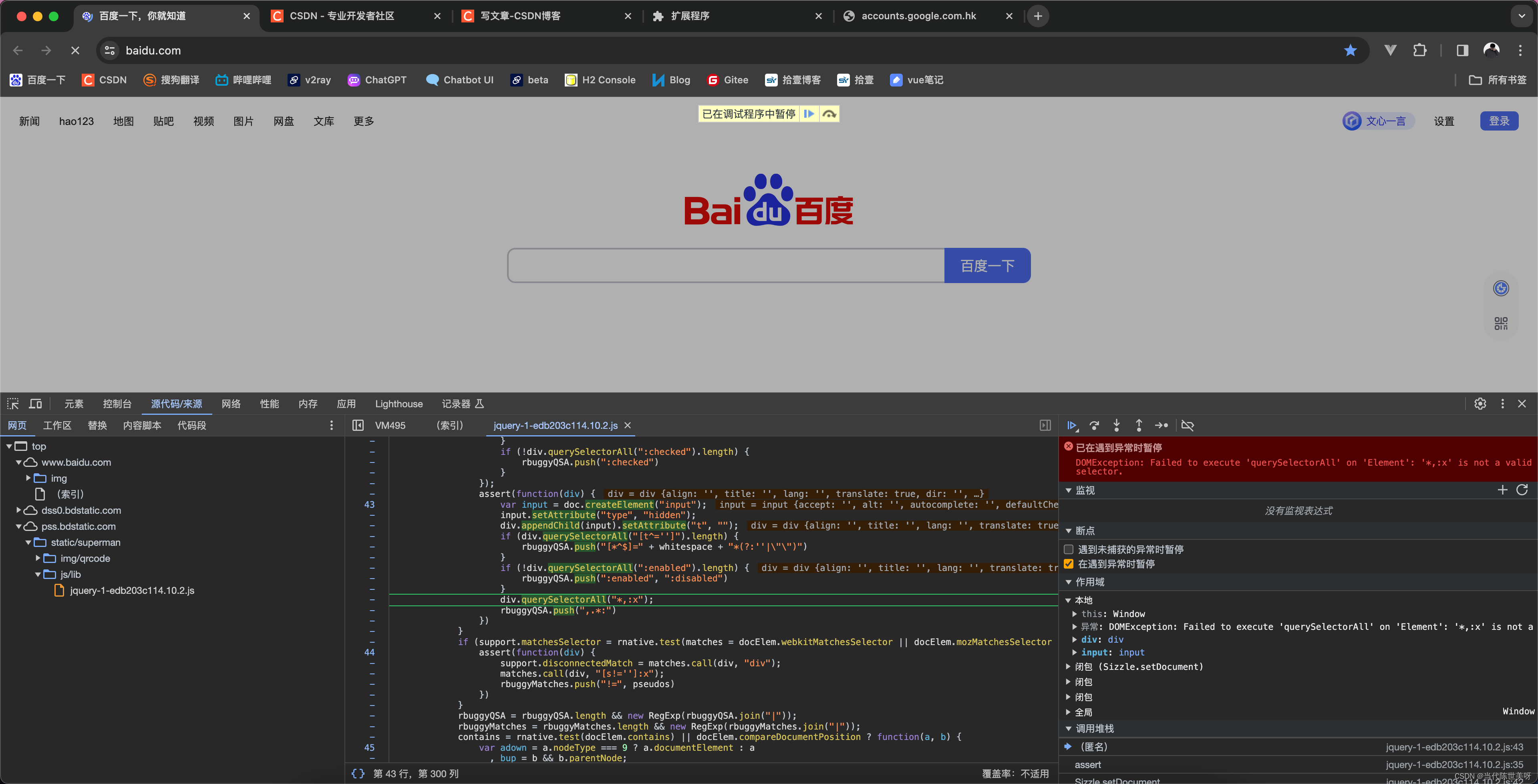This screenshot has width=1538, height=784.
Task: Click the single step debugger icon
Action: click(1161, 425)
